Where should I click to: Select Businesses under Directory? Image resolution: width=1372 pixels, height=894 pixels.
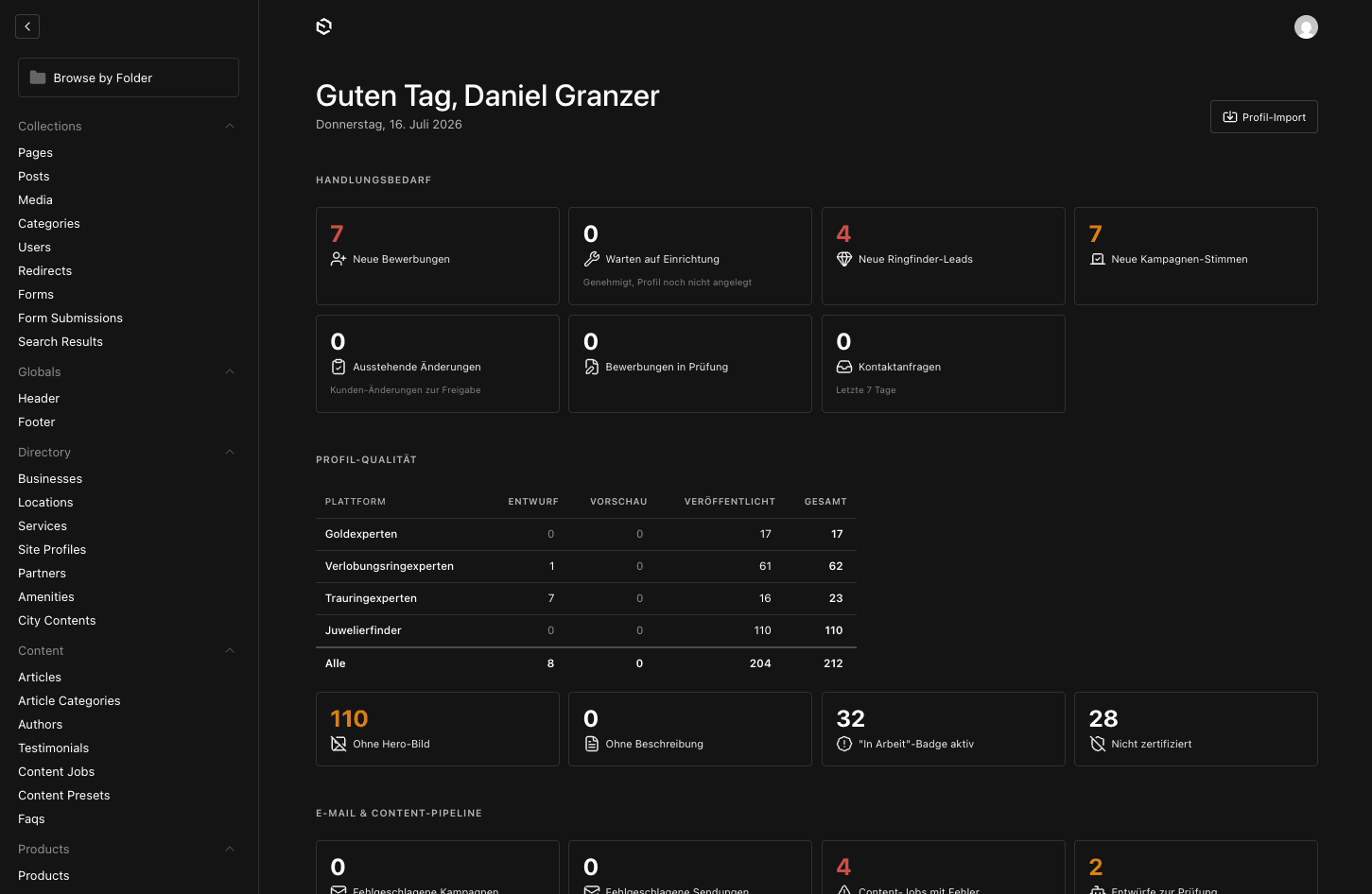point(50,478)
